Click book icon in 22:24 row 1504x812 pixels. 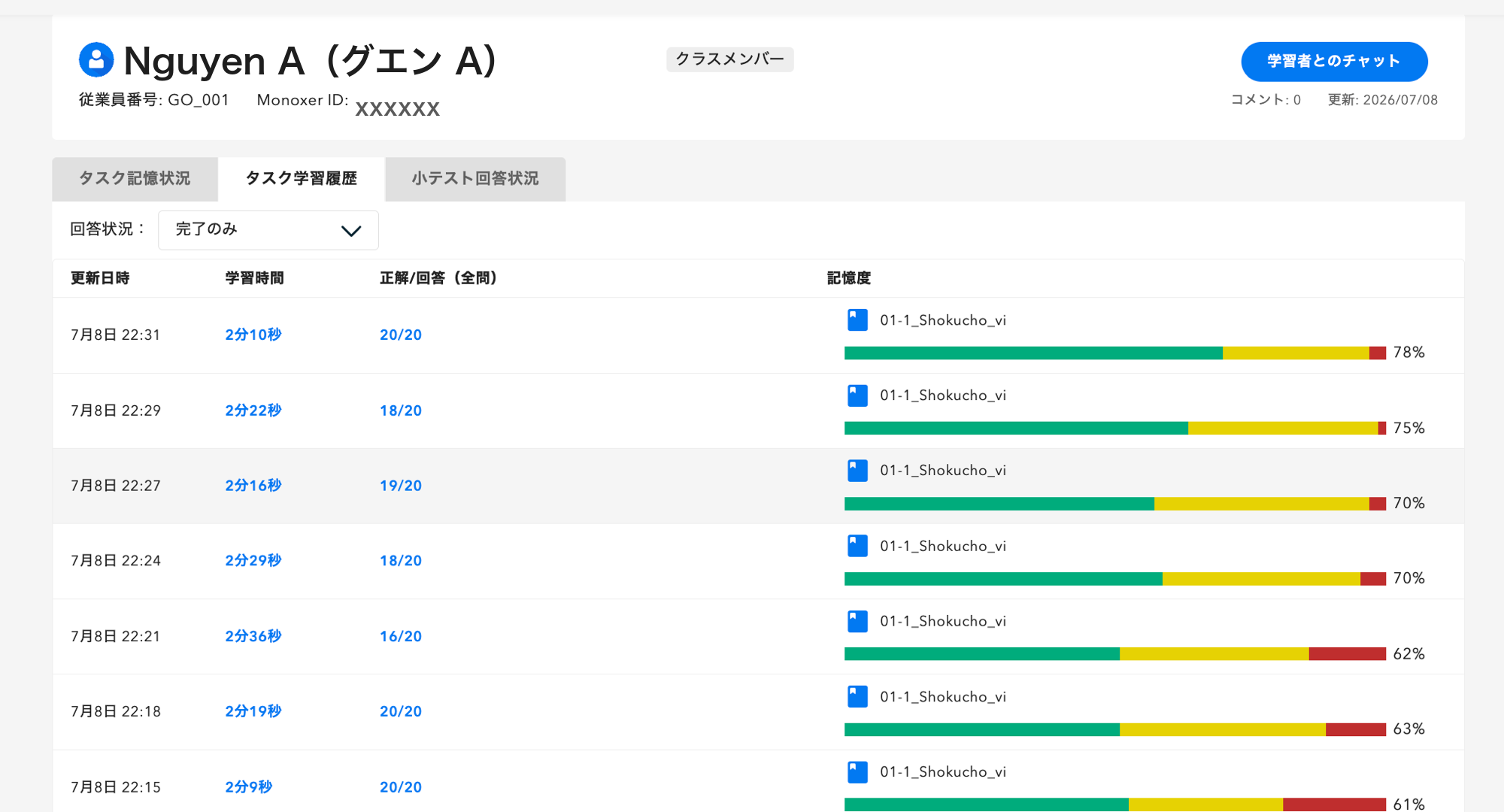click(857, 546)
